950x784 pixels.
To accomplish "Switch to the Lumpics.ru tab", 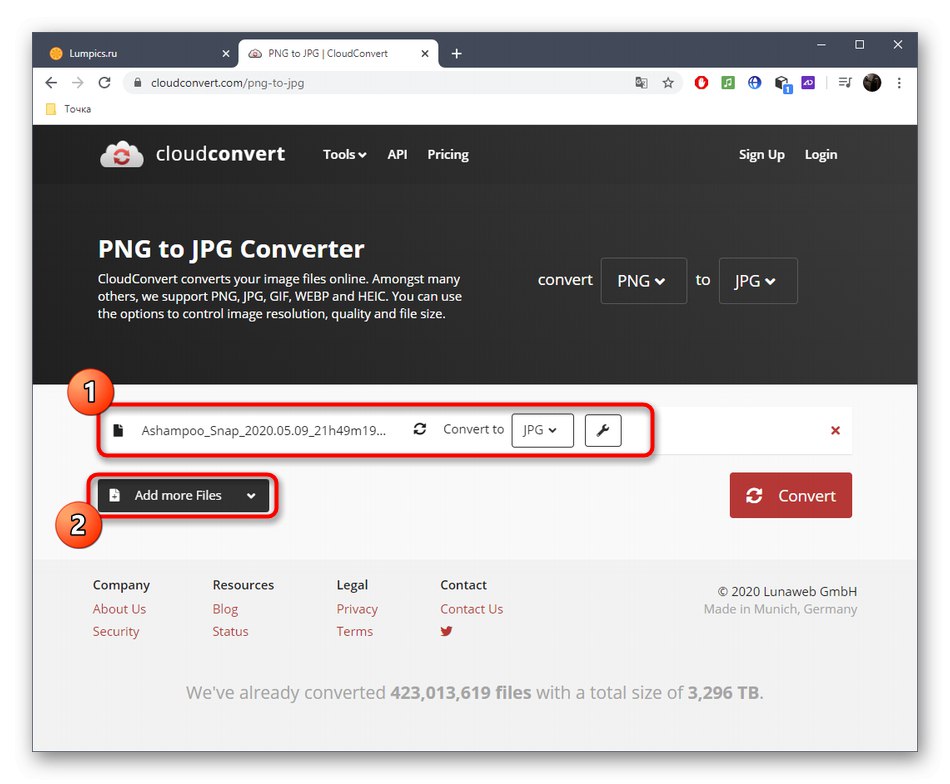I will coord(137,53).
